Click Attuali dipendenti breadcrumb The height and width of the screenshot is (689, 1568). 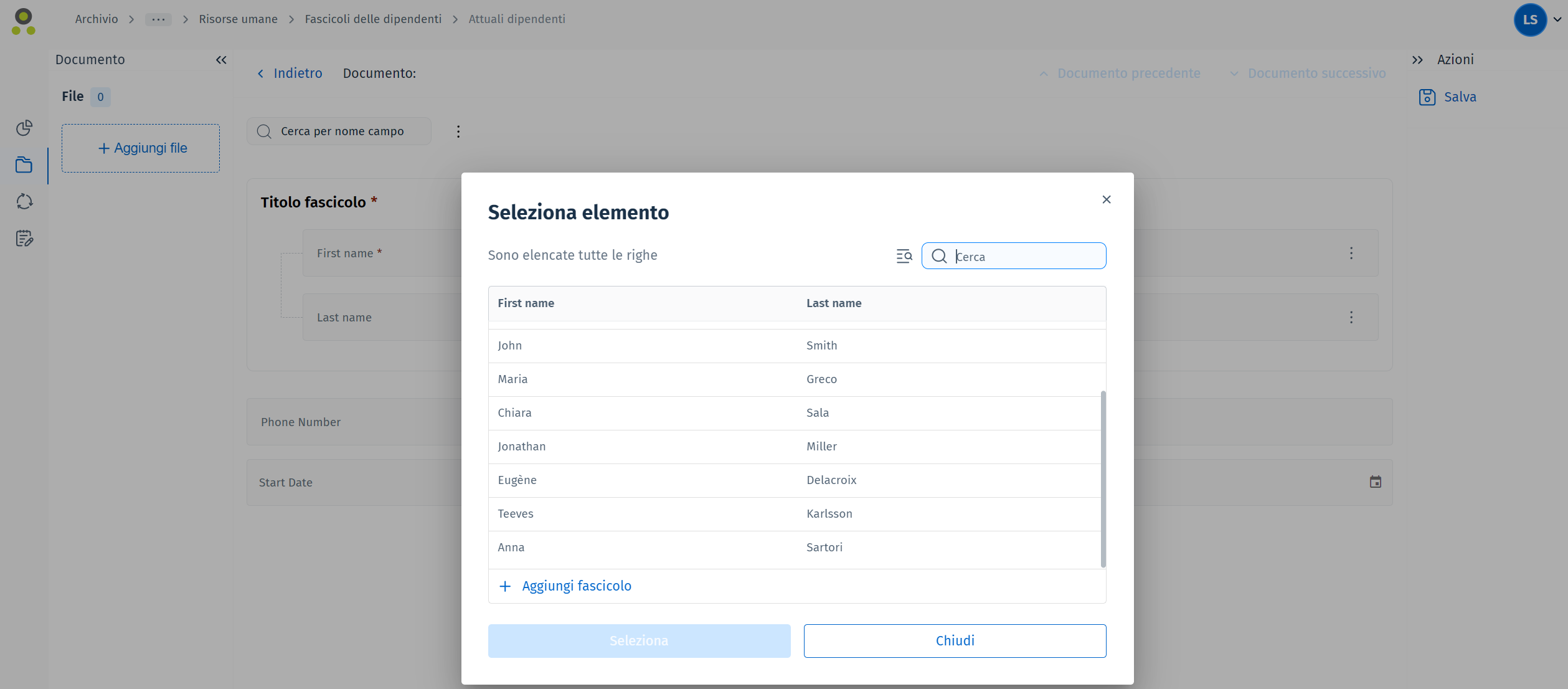point(517,19)
